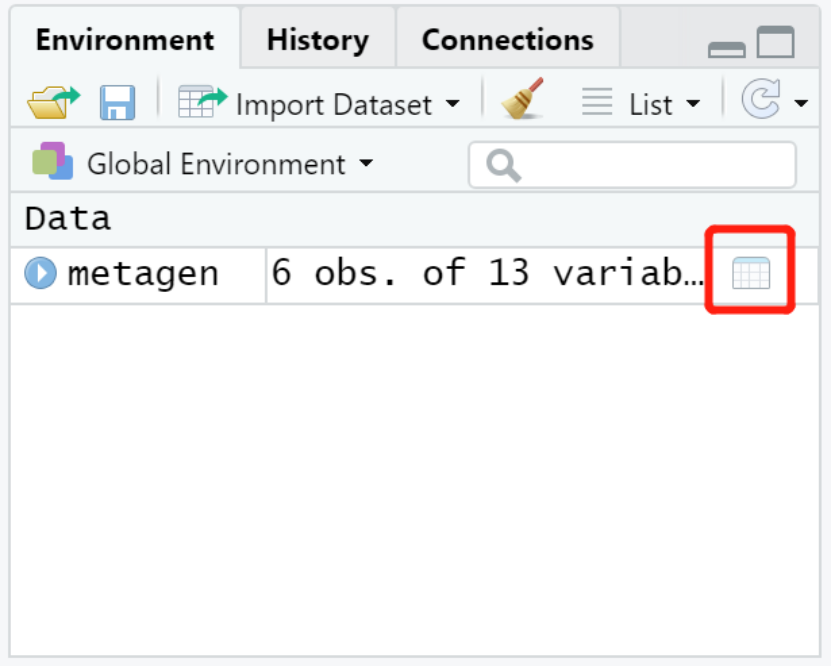831x666 pixels.
Task: Open the refresh options dropdown arrow
Action: tap(801, 104)
